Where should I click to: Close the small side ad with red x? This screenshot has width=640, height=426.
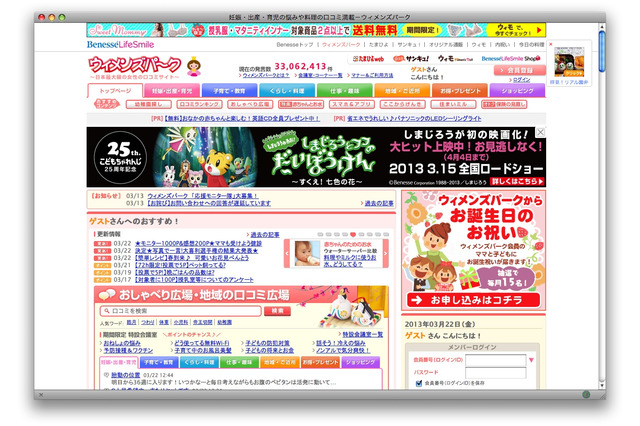coord(550,44)
